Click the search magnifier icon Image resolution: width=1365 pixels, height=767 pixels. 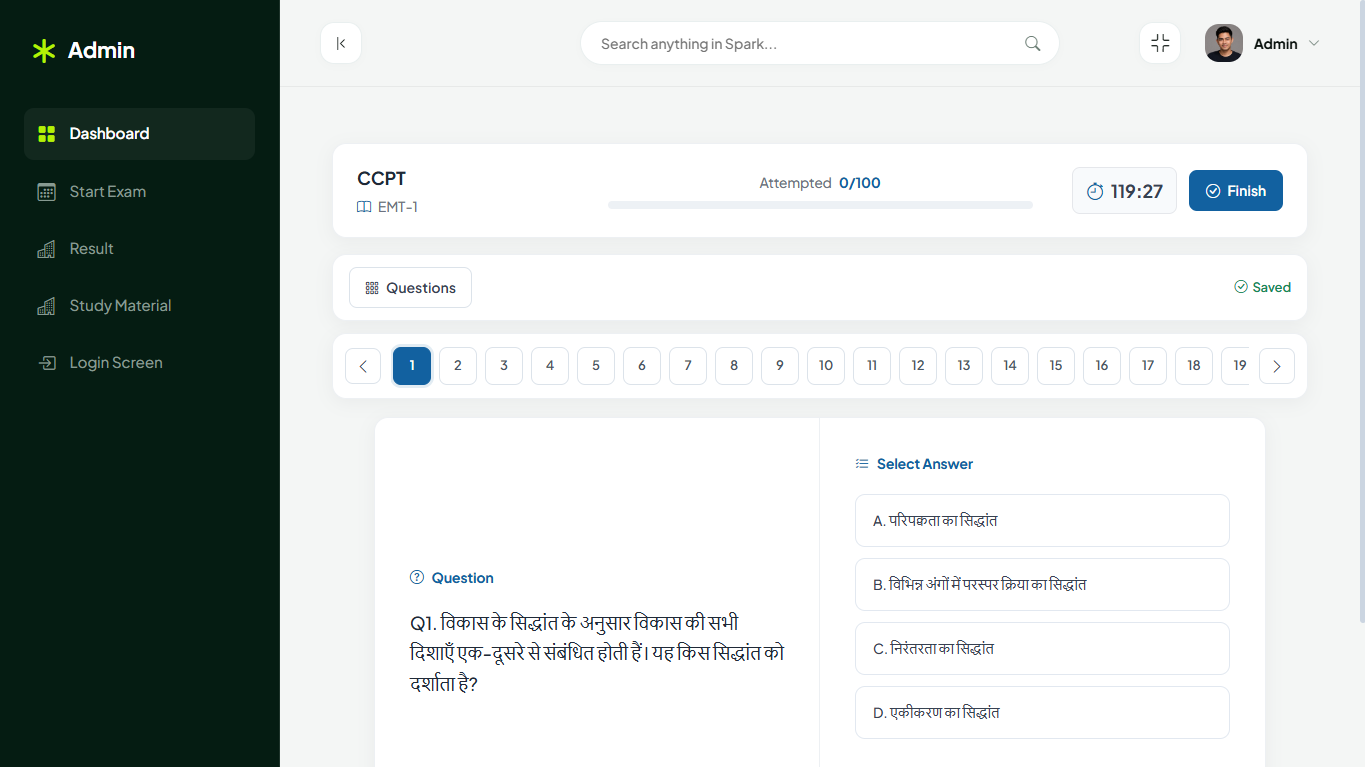(x=1033, y=44)
